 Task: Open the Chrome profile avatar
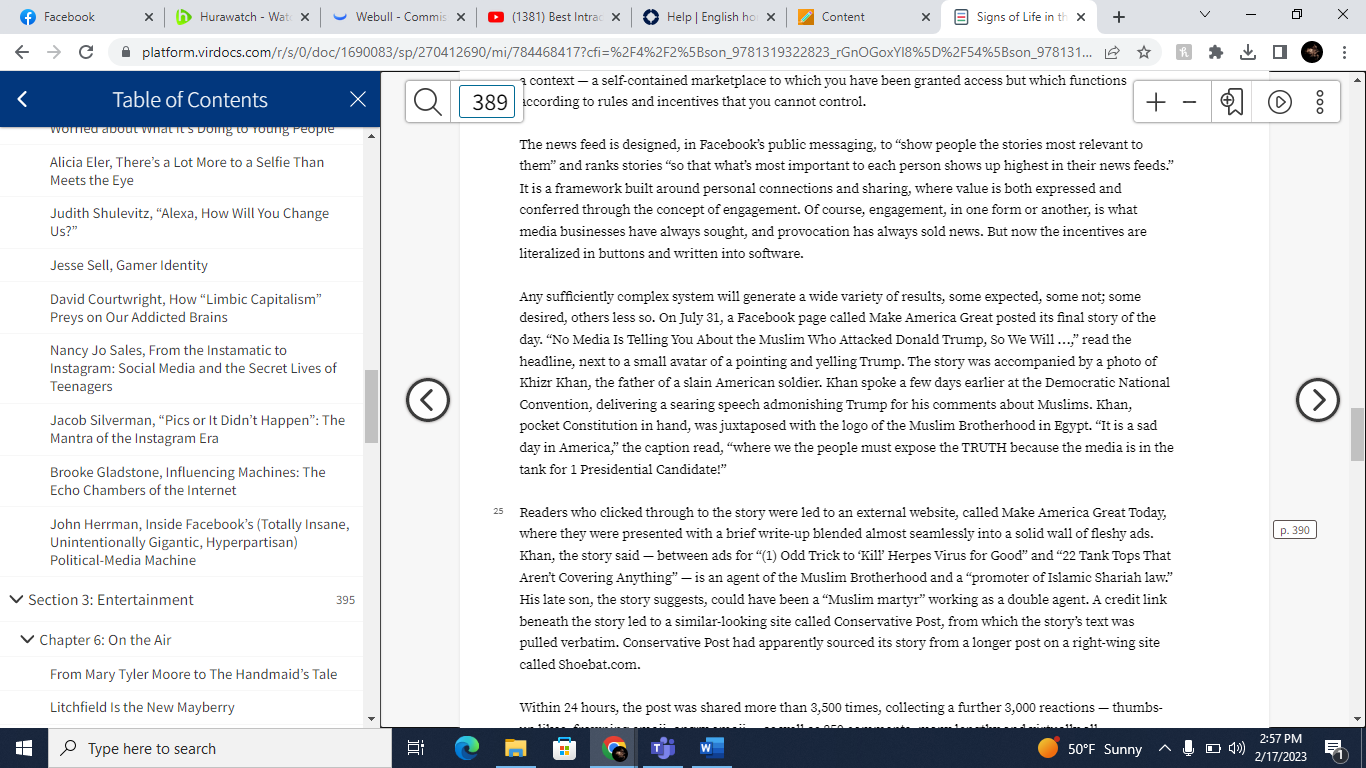coord(1312,52)
